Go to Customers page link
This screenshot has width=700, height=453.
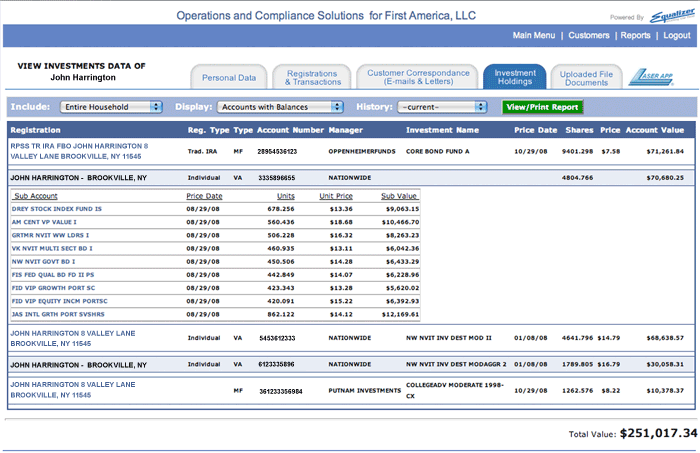pyautogui.click(x=588, y=36)
